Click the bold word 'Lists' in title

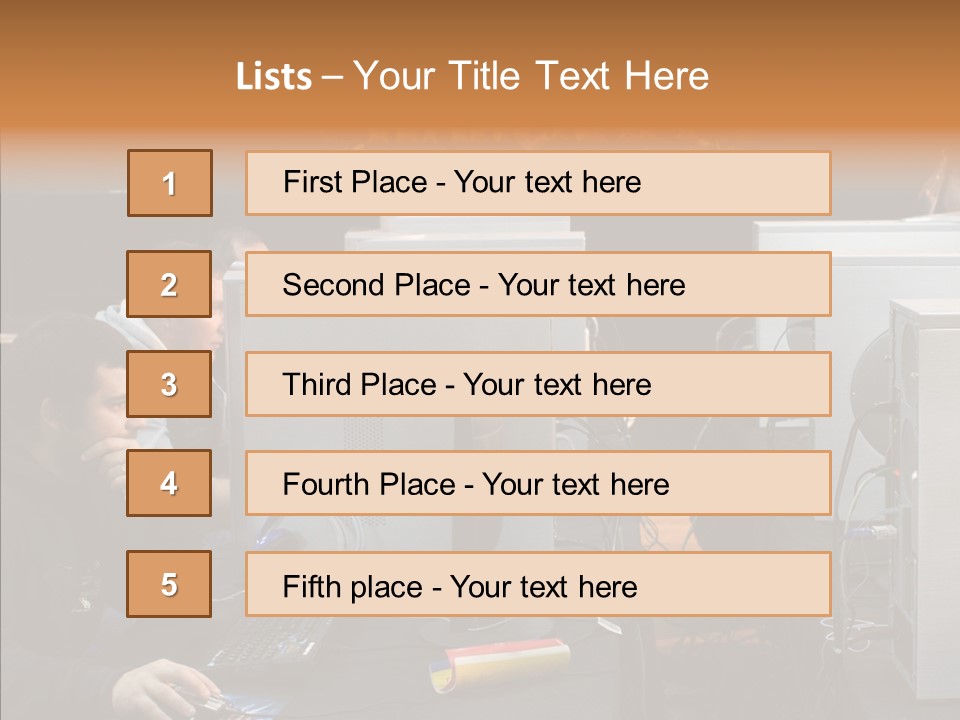point(274,77)
